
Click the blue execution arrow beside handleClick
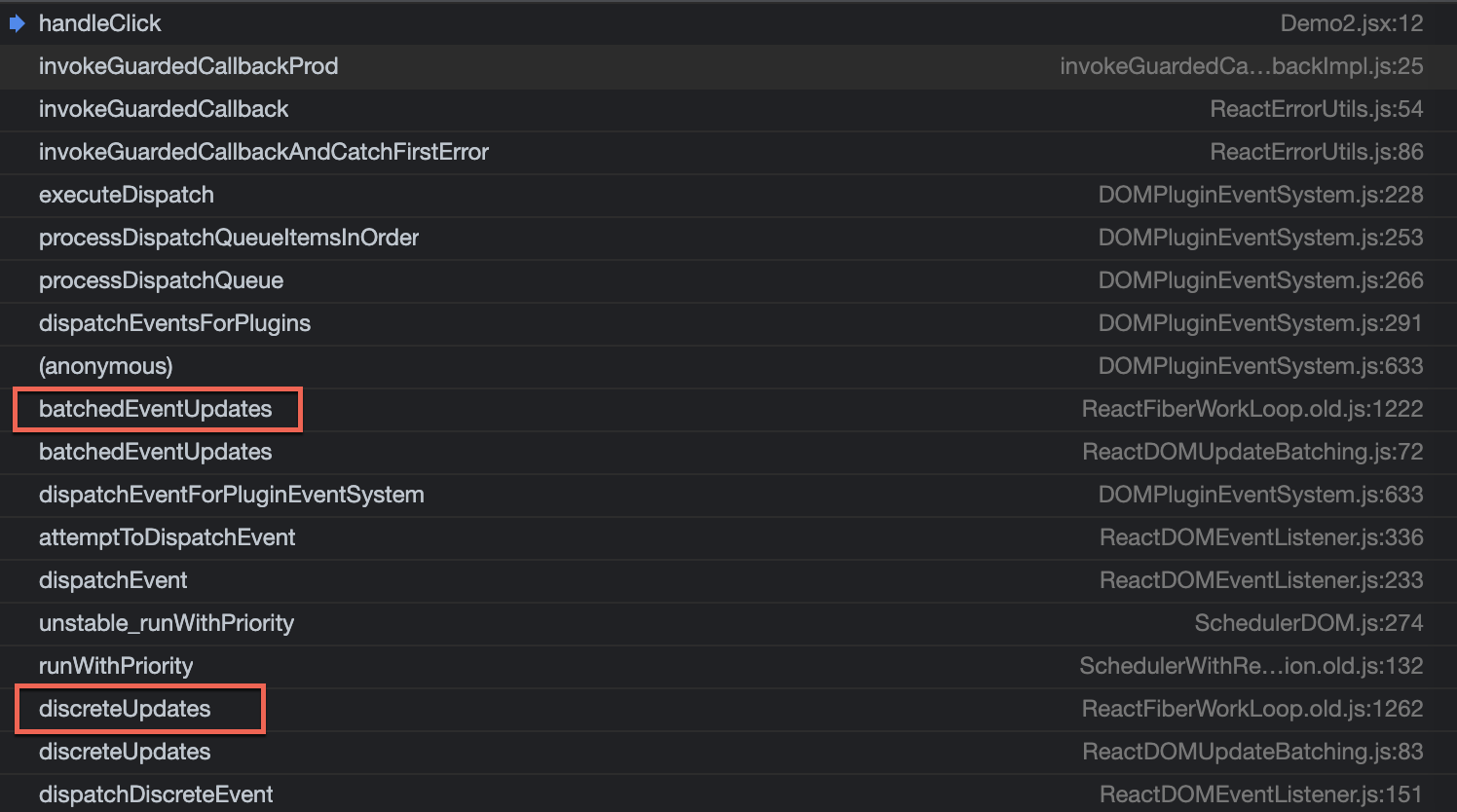coord(17,22)
